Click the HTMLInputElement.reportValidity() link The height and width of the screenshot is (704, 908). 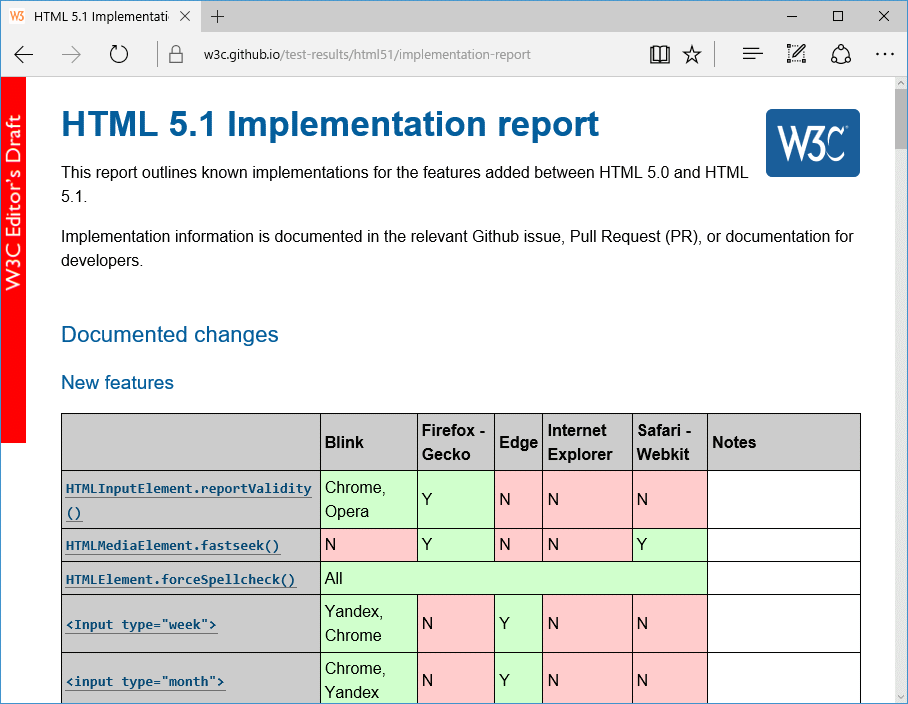(x=188, y=488)
